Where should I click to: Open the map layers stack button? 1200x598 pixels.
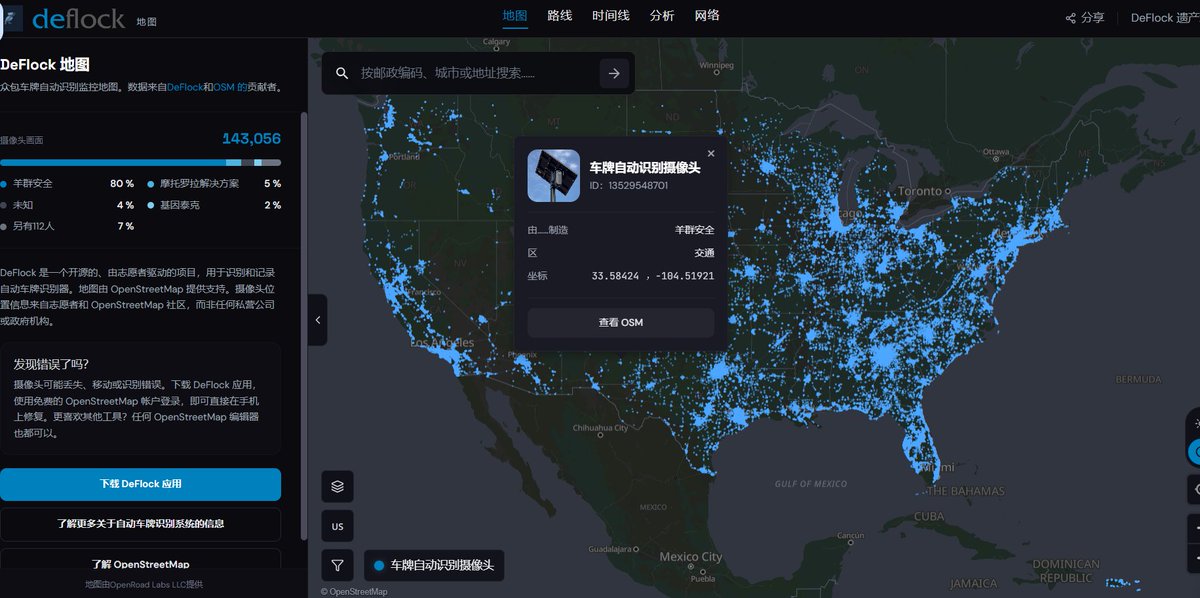337,486
